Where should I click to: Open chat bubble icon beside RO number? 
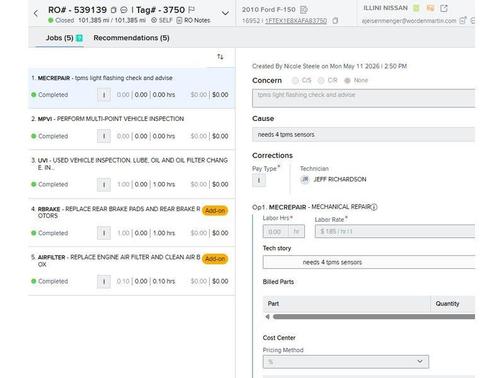coord(124,10)
